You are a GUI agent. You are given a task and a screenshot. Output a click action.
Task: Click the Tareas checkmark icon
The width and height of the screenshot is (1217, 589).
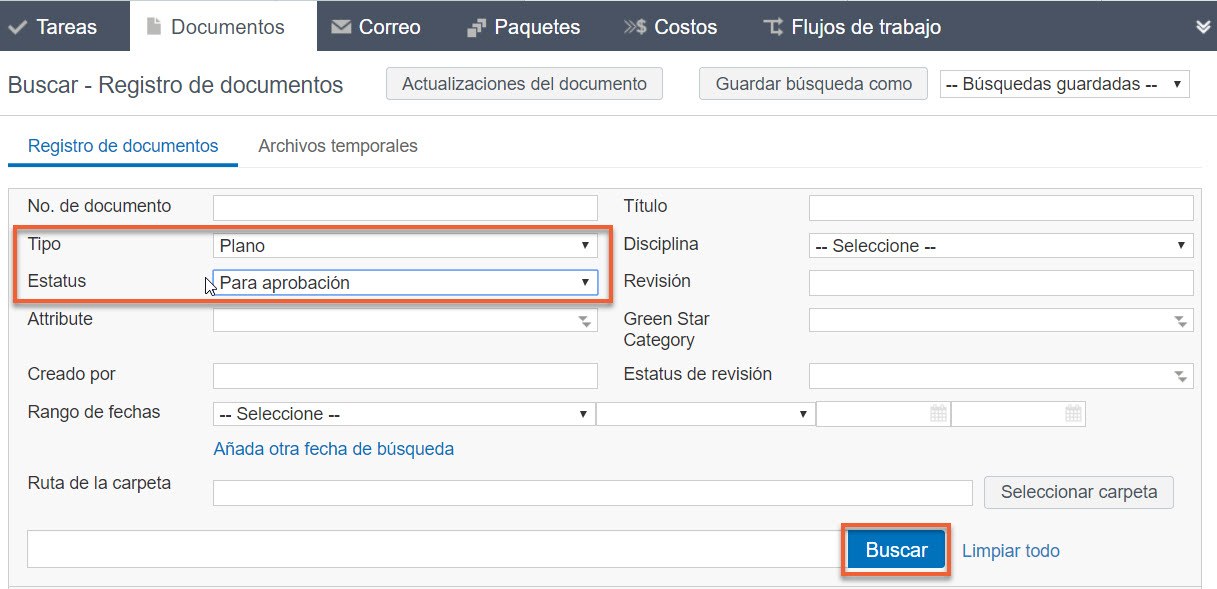(17, 27)
